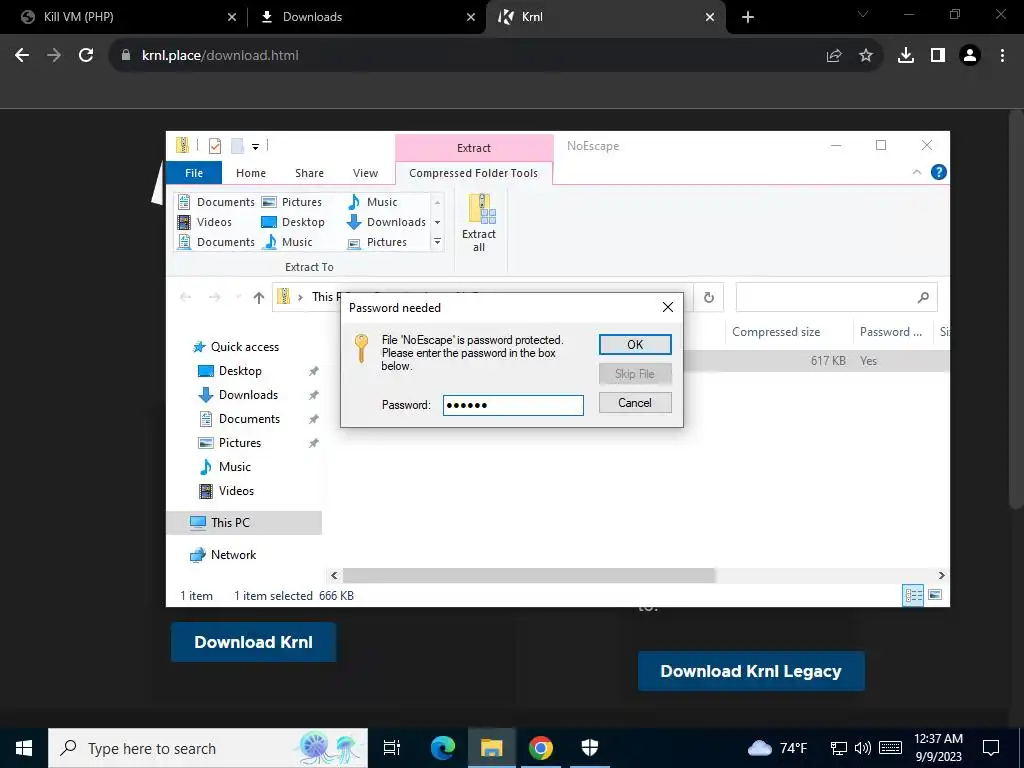Image resolution: width=1024 pixels, height=768 pixels.
Task: Close the Password needed dialog
Action: point(667,307)
